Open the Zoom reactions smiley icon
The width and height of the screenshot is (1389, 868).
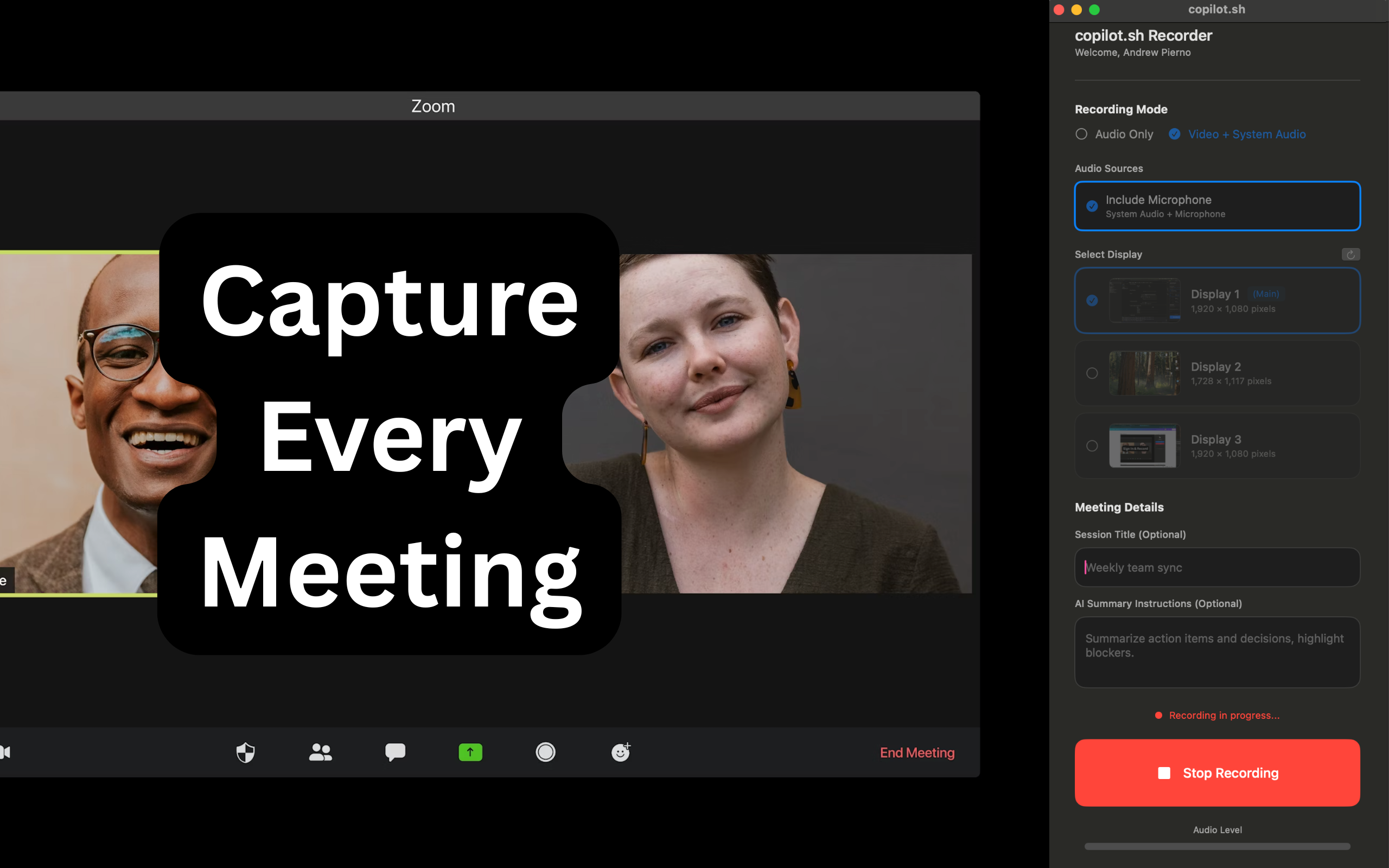point(621,751)
